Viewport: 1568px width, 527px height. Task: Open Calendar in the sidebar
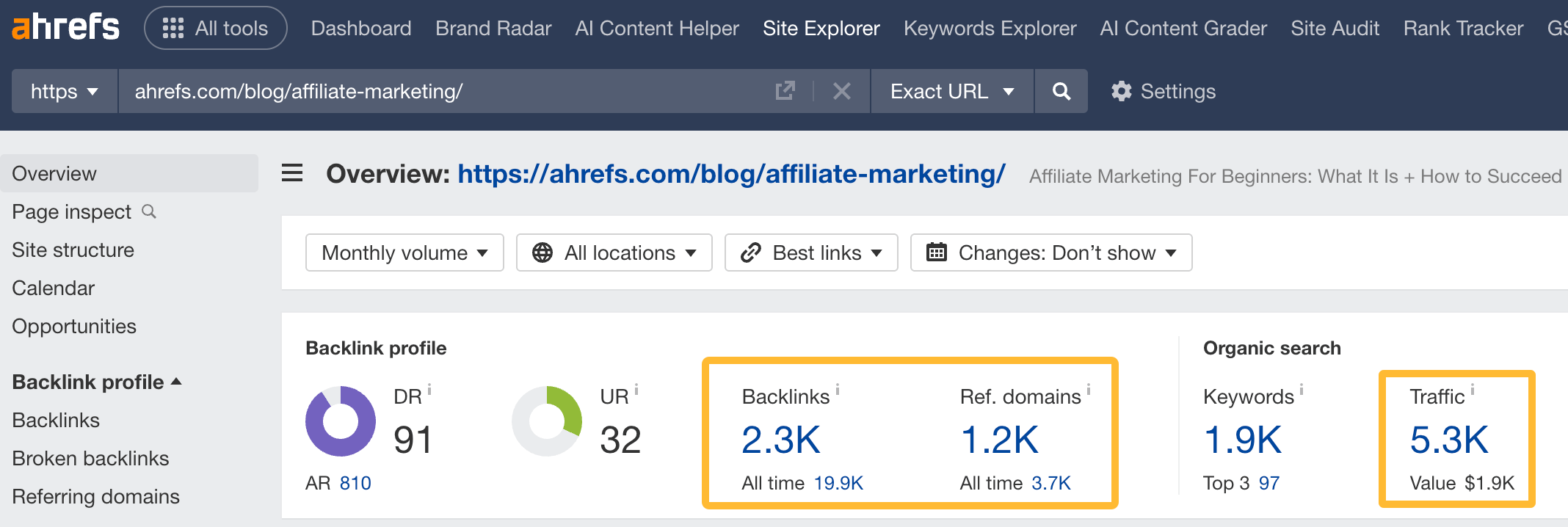pyautogui.click(x=54, y=288)
